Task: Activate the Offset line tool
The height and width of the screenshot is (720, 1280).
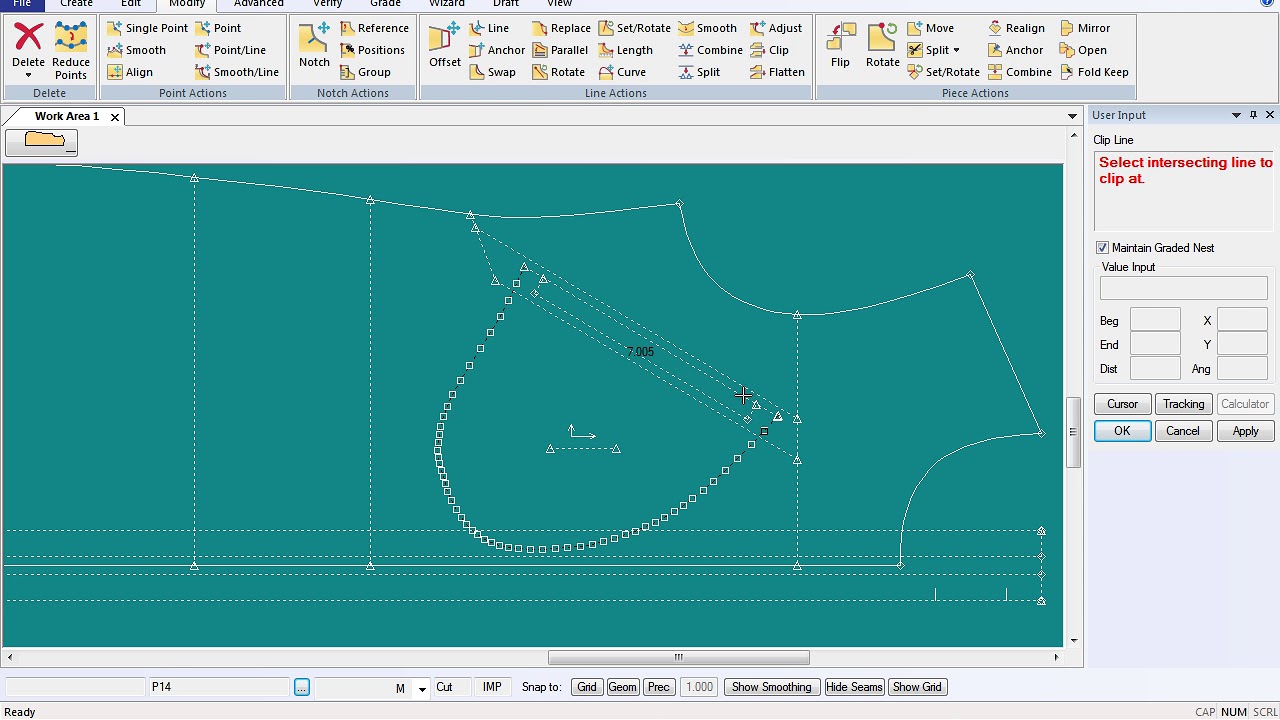Action: pos(445,45)
